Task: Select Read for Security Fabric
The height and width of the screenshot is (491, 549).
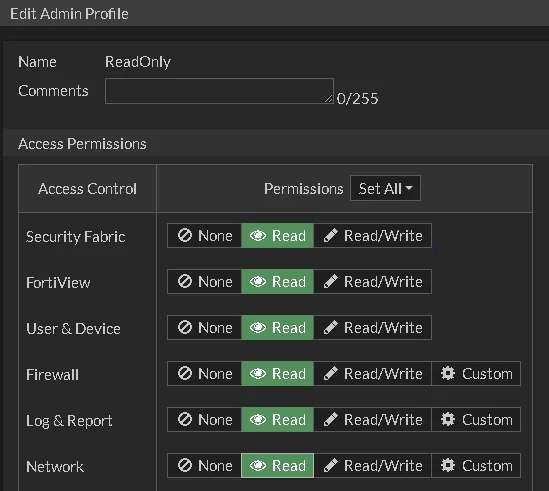Action: [278, 236]
